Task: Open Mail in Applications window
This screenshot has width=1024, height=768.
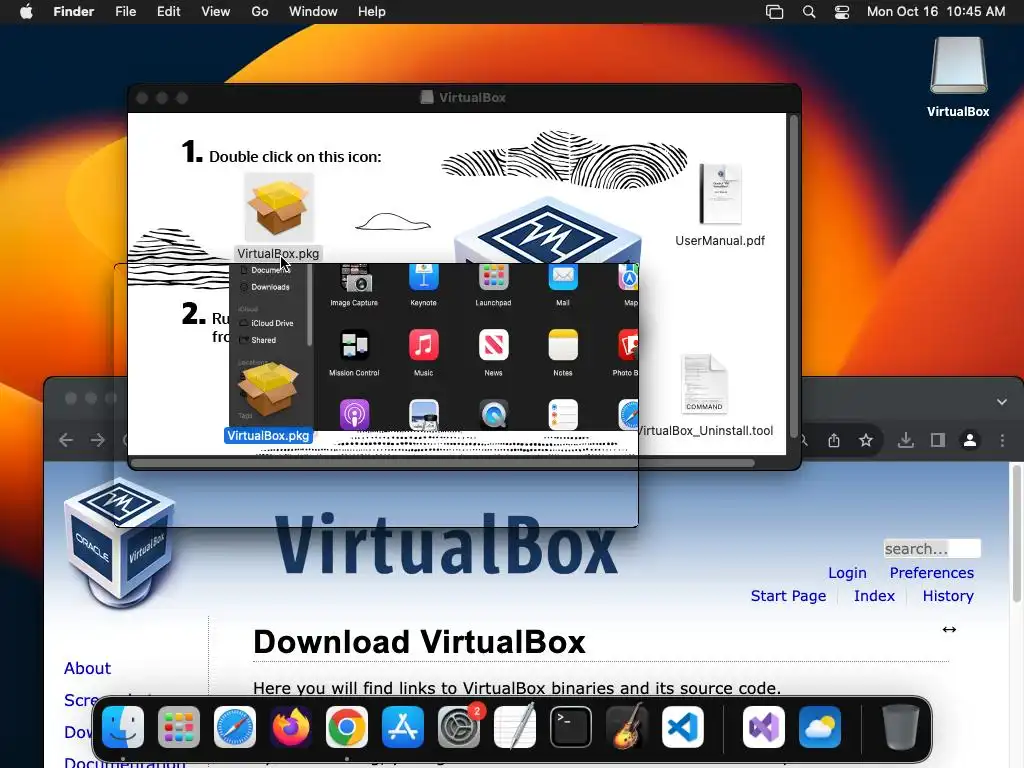Action: tap(563, 278)
